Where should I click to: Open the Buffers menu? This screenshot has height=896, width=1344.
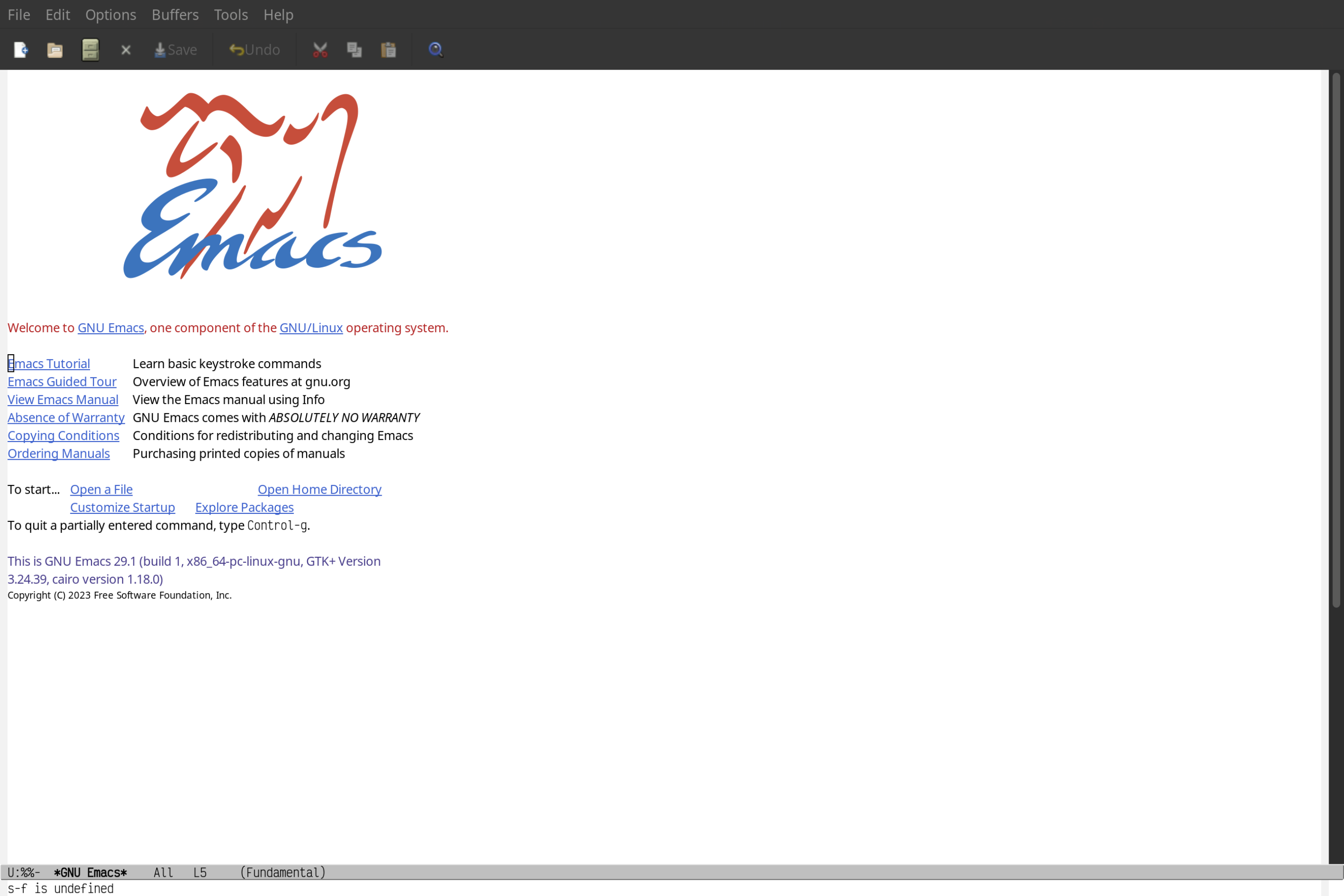coord(174,14)
